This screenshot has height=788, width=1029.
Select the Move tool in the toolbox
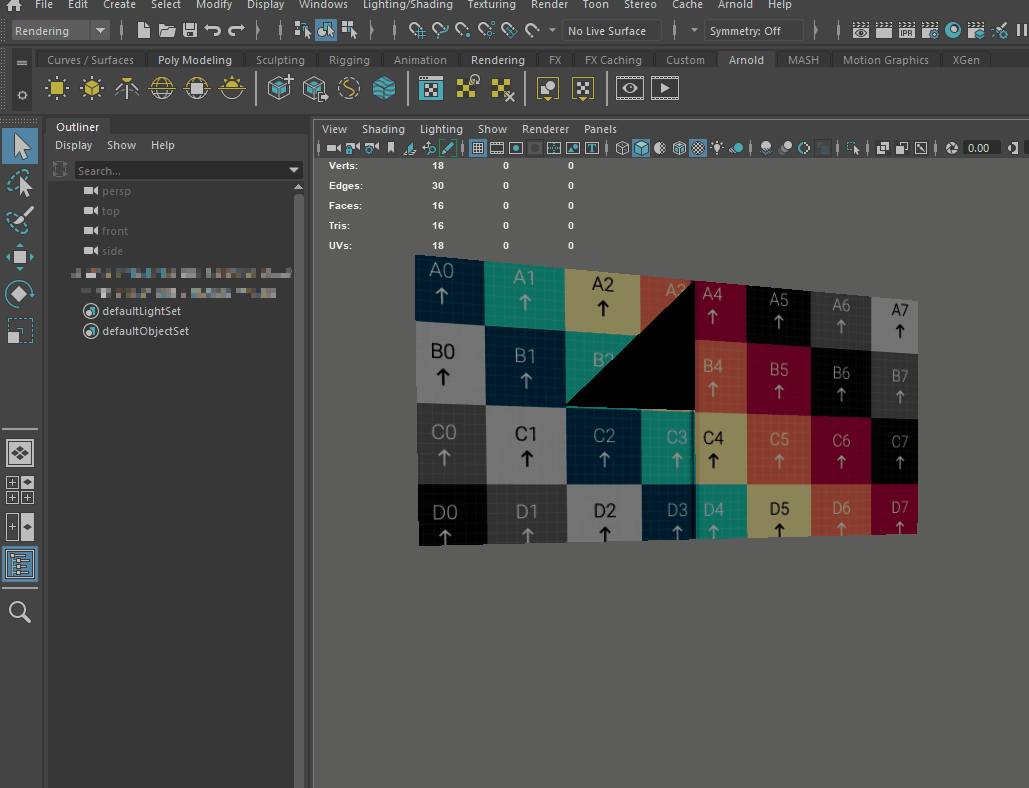coord(20,257)
